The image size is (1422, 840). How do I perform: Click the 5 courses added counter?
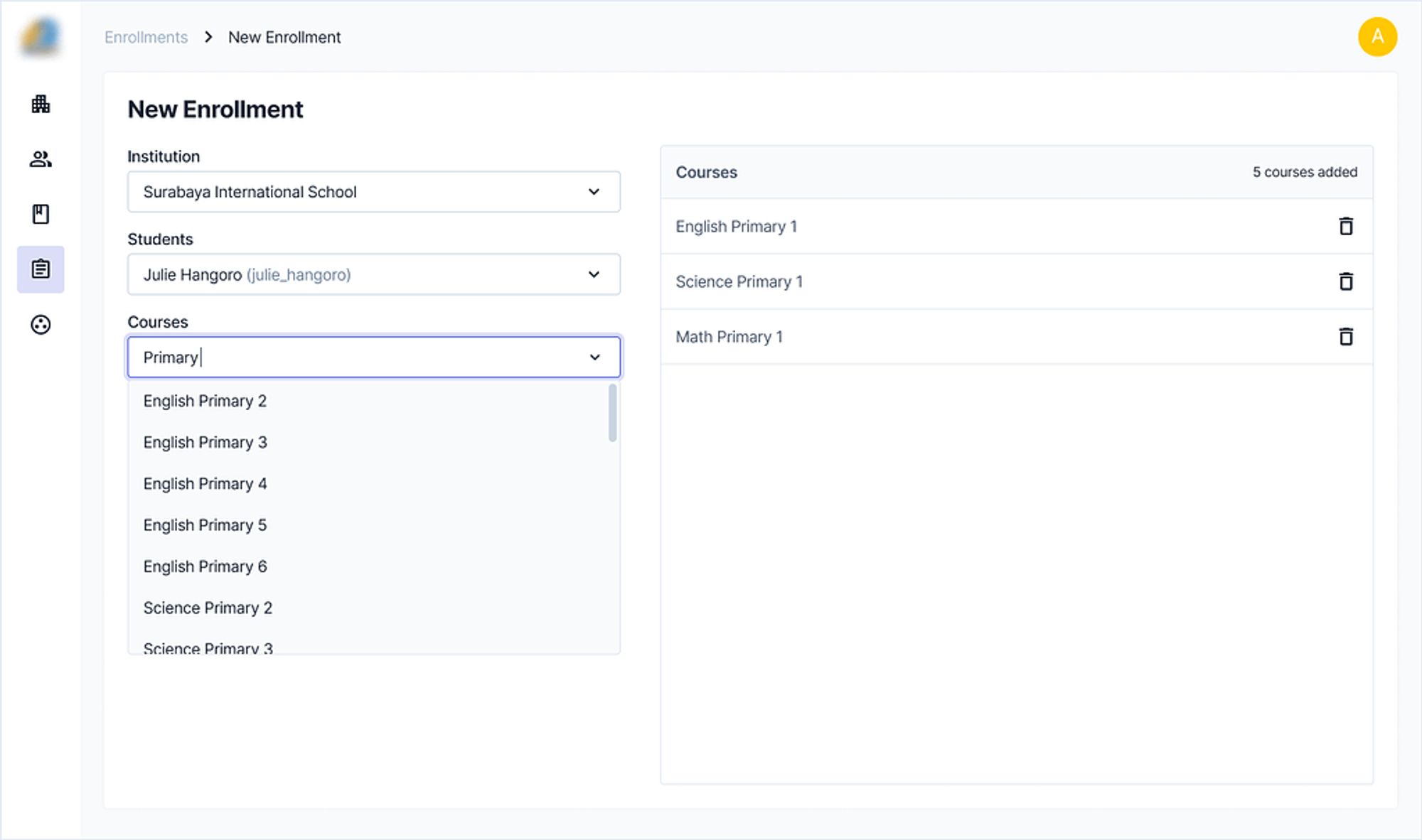[1305, 172]
